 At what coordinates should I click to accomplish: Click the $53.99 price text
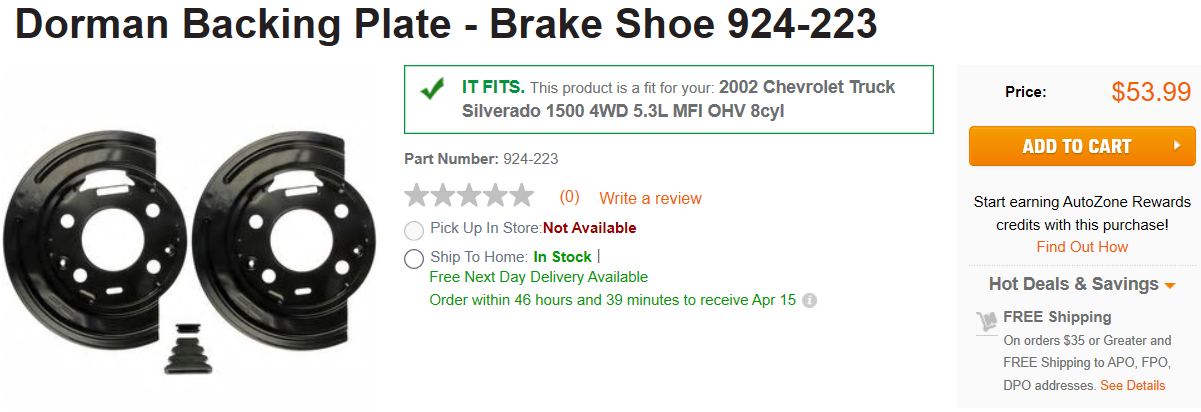coord(1151,93)
